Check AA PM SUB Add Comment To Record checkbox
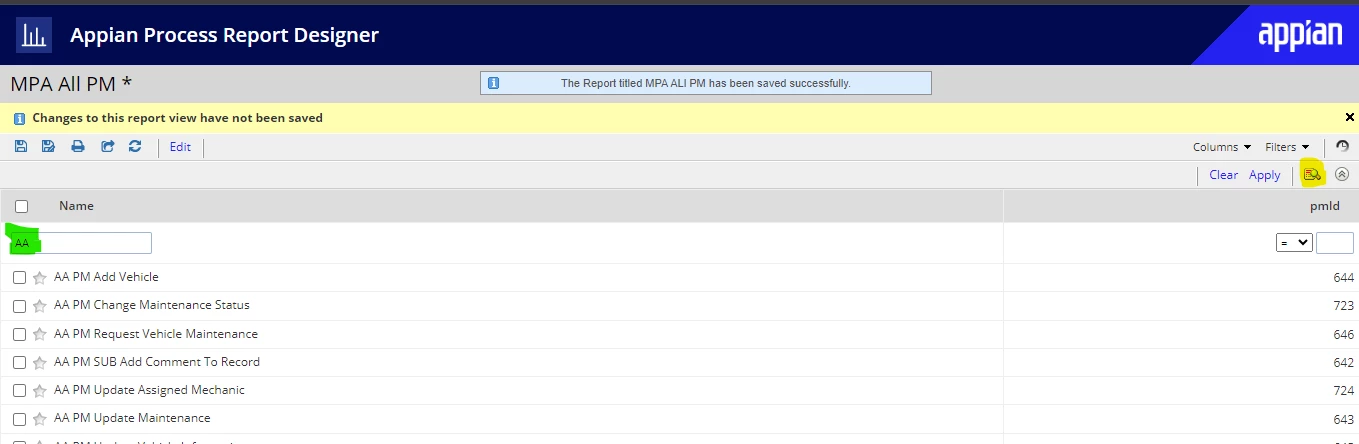 tap(19, 362)
